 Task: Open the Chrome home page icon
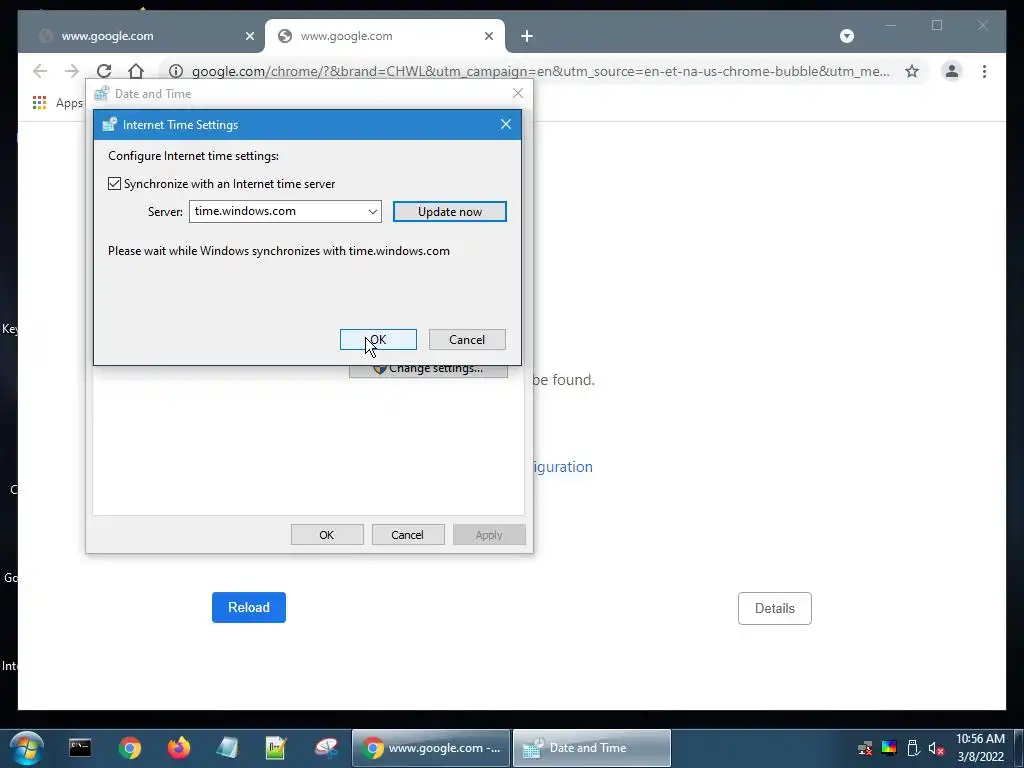click(x=136, y=71)
